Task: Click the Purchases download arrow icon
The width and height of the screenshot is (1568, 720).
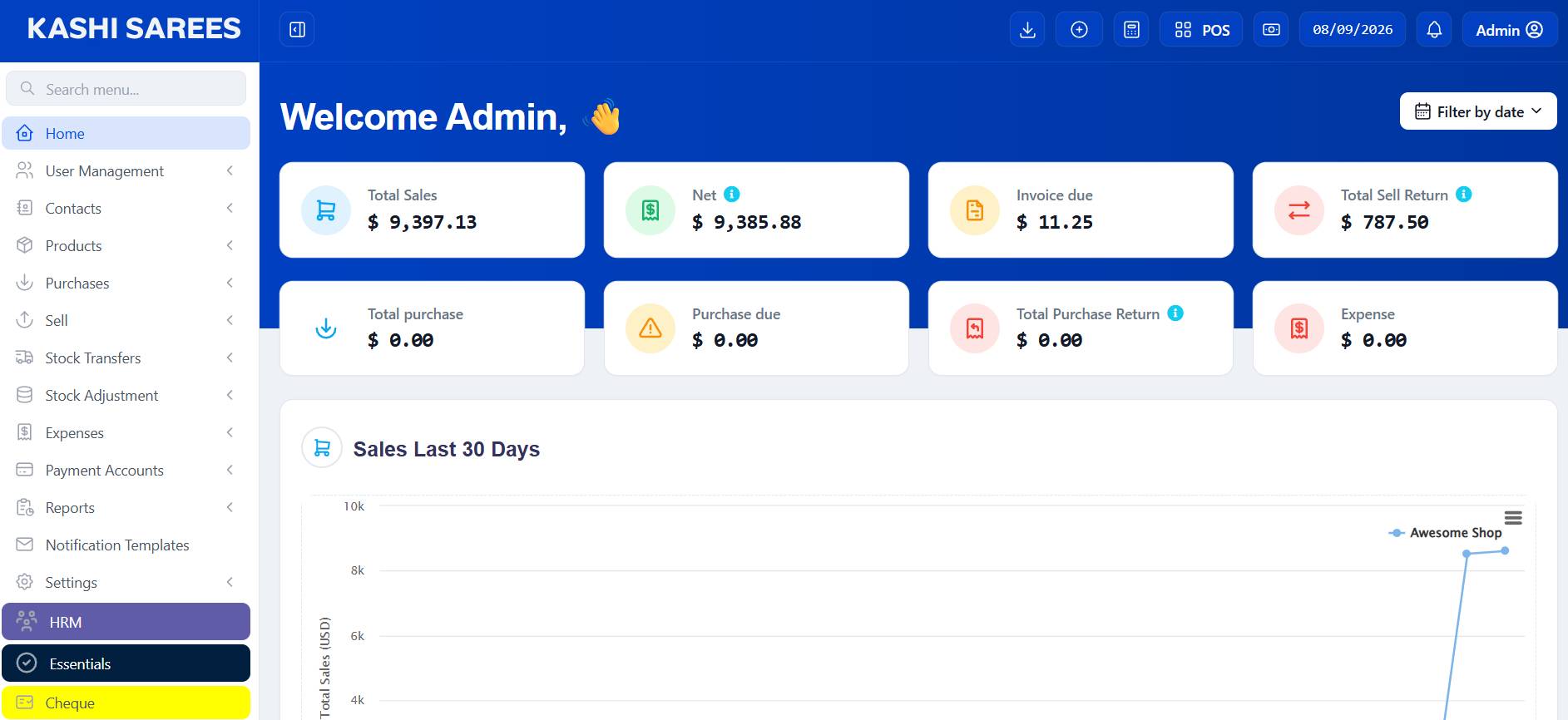Action: [25, 283]
